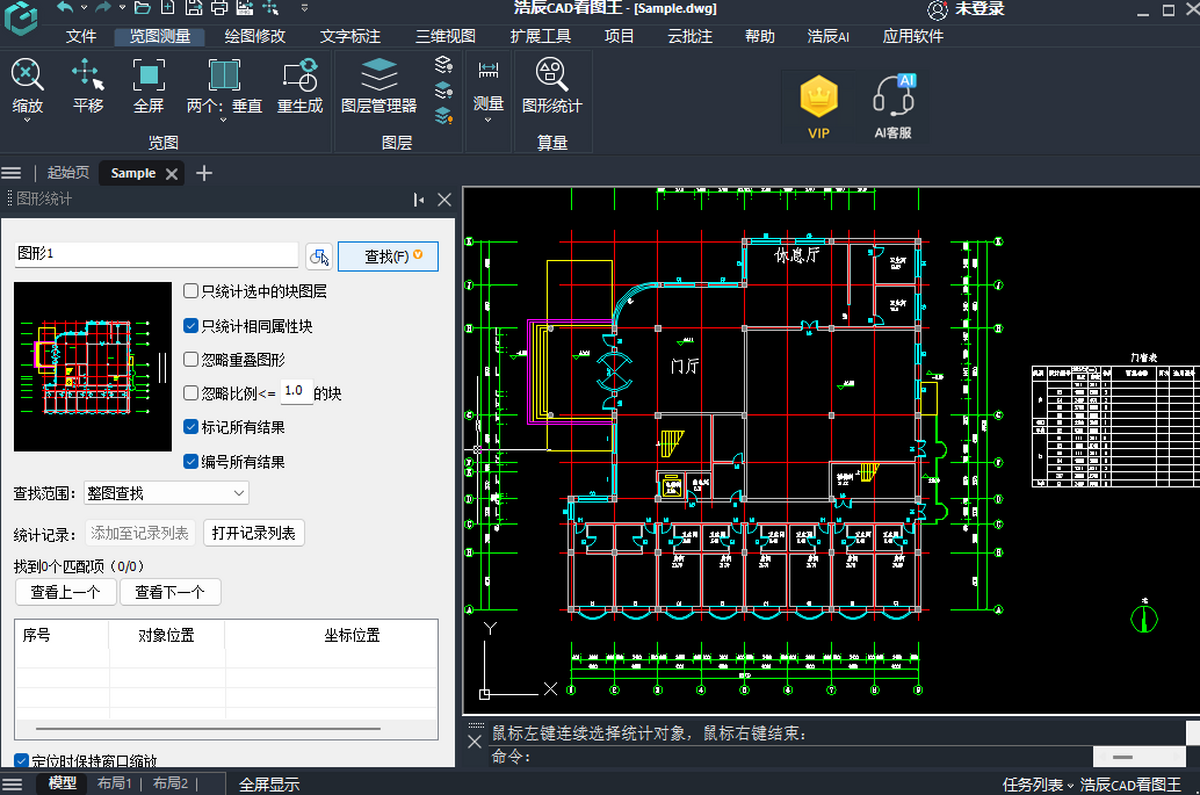This screenshot has height=795, width=1200.
Task: Toggle 定位时保持窗口缩放 checkbox
Action: (21, 761)
